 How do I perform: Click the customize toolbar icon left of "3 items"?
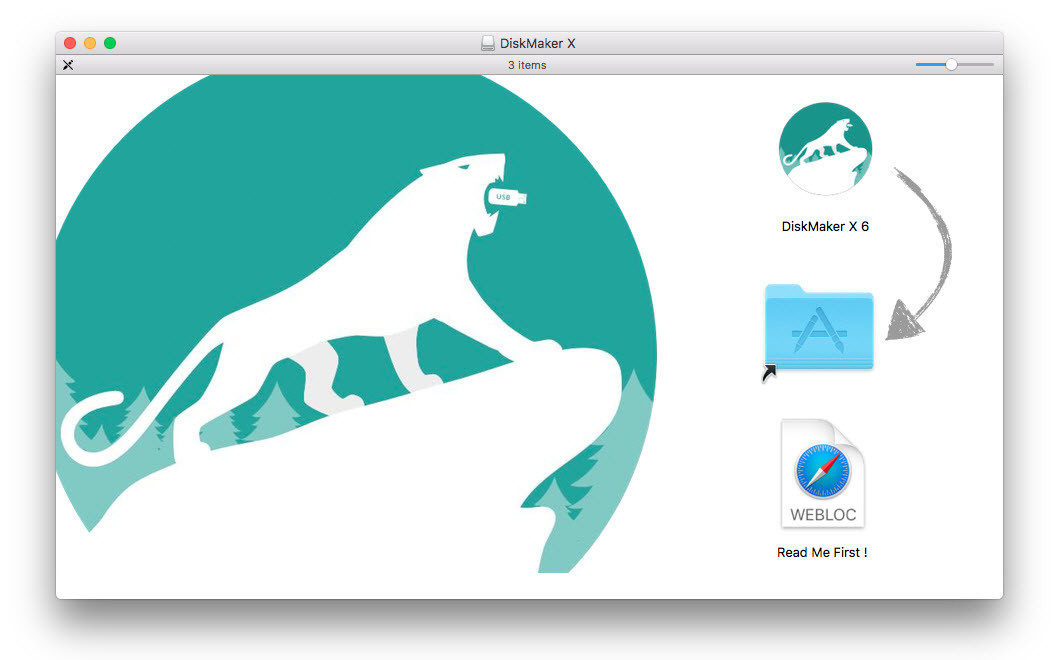point(68,65)
